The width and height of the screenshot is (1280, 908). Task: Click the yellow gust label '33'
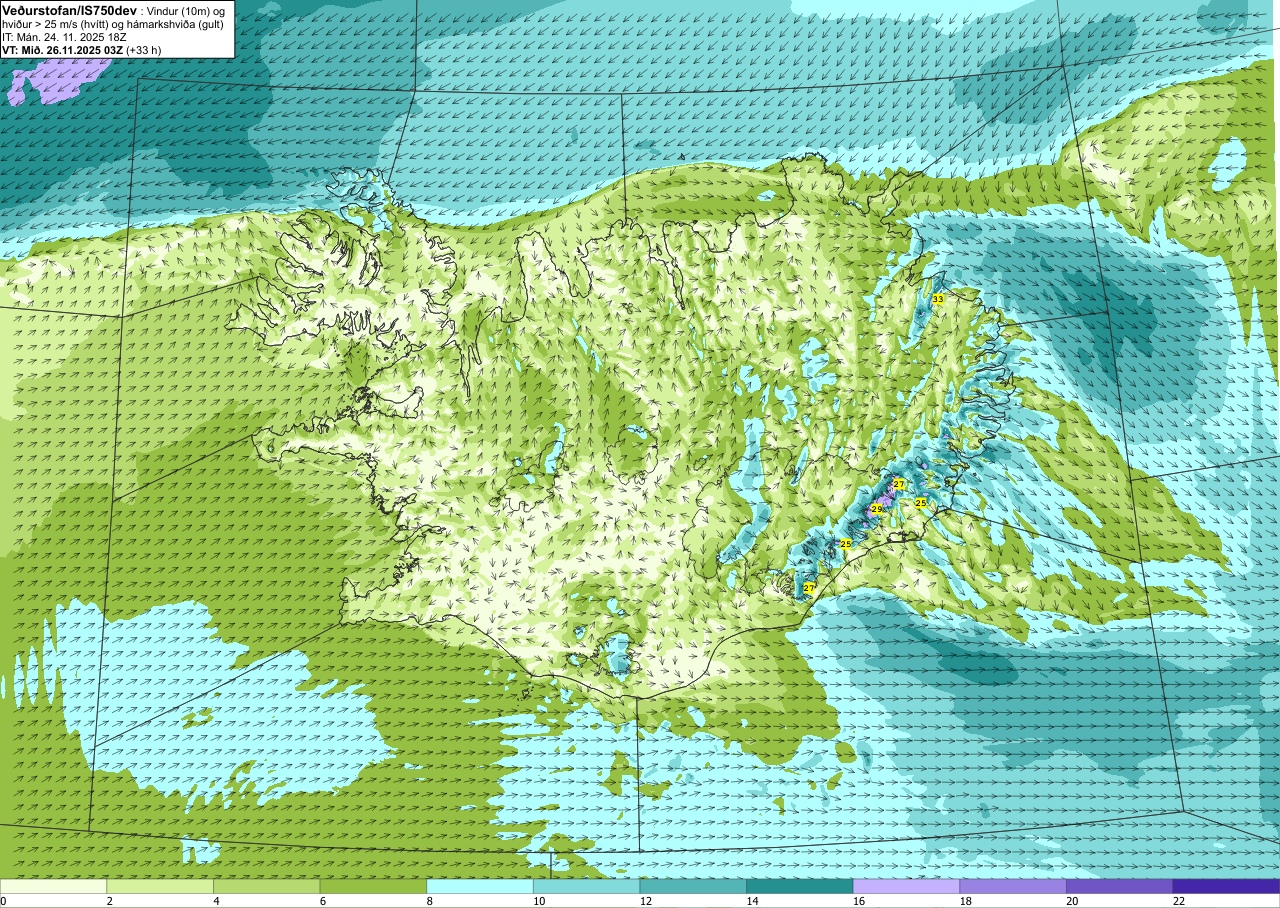(x=938, y=299)
